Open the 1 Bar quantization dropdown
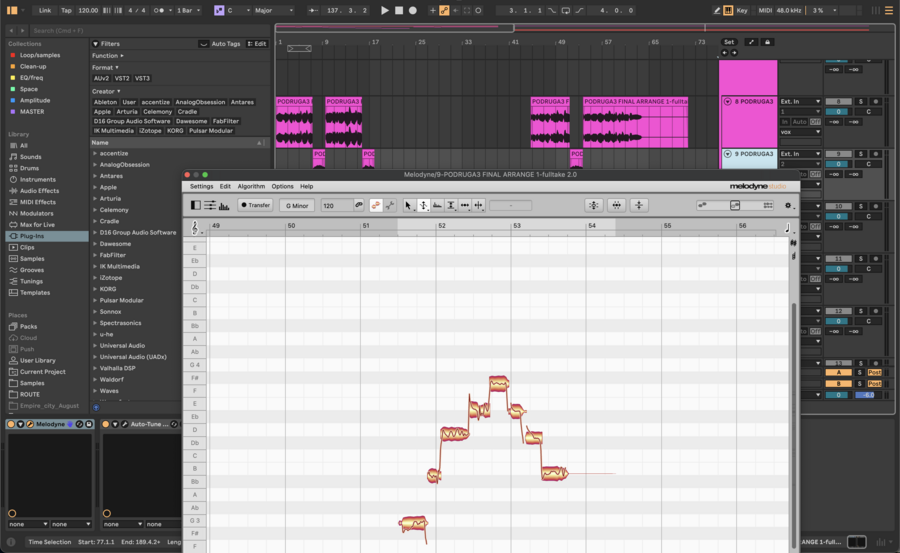 point(189,10)
